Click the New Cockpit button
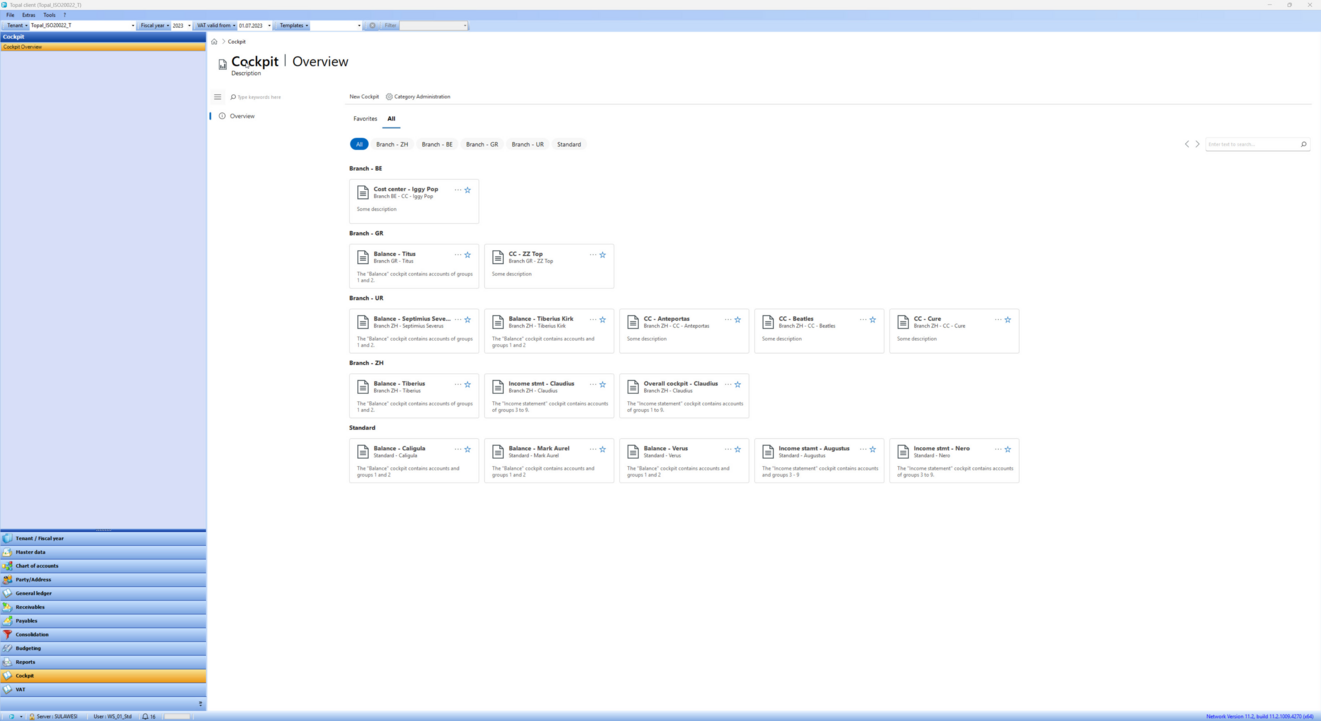The height and width of the screenshot is (721, 1321). [364, 97]
